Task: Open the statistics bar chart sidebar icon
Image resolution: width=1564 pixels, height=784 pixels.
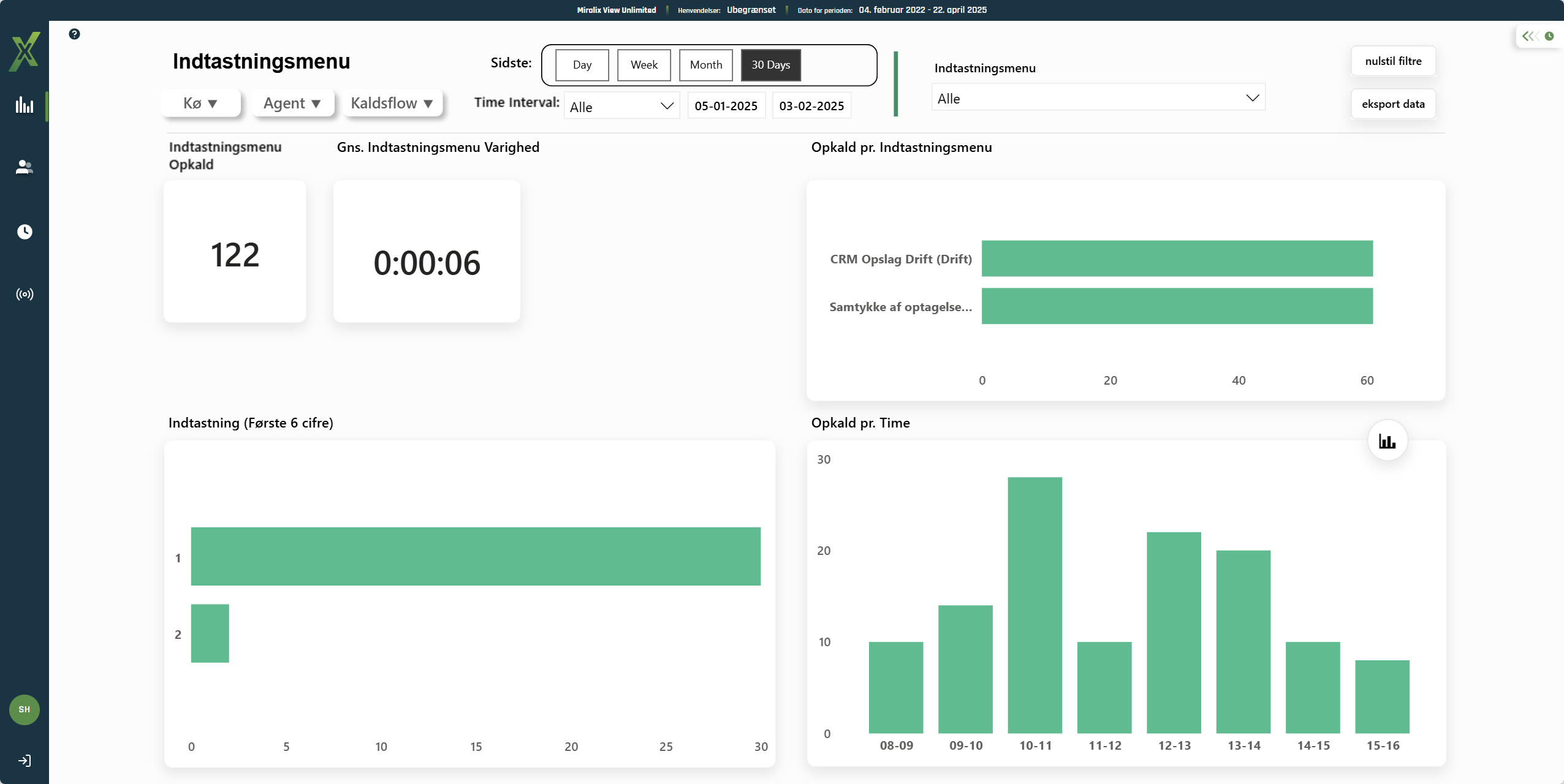Action: (25, 105)
